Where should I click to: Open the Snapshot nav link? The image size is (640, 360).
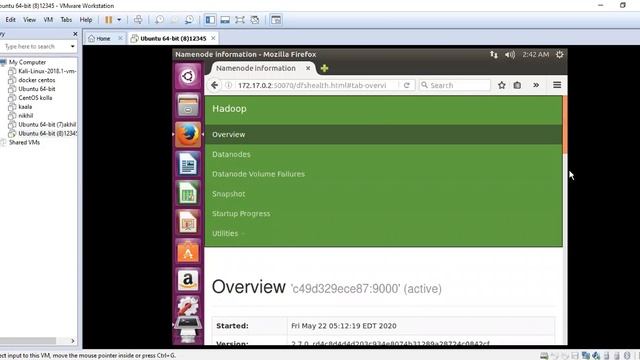[x=229, y=194]
